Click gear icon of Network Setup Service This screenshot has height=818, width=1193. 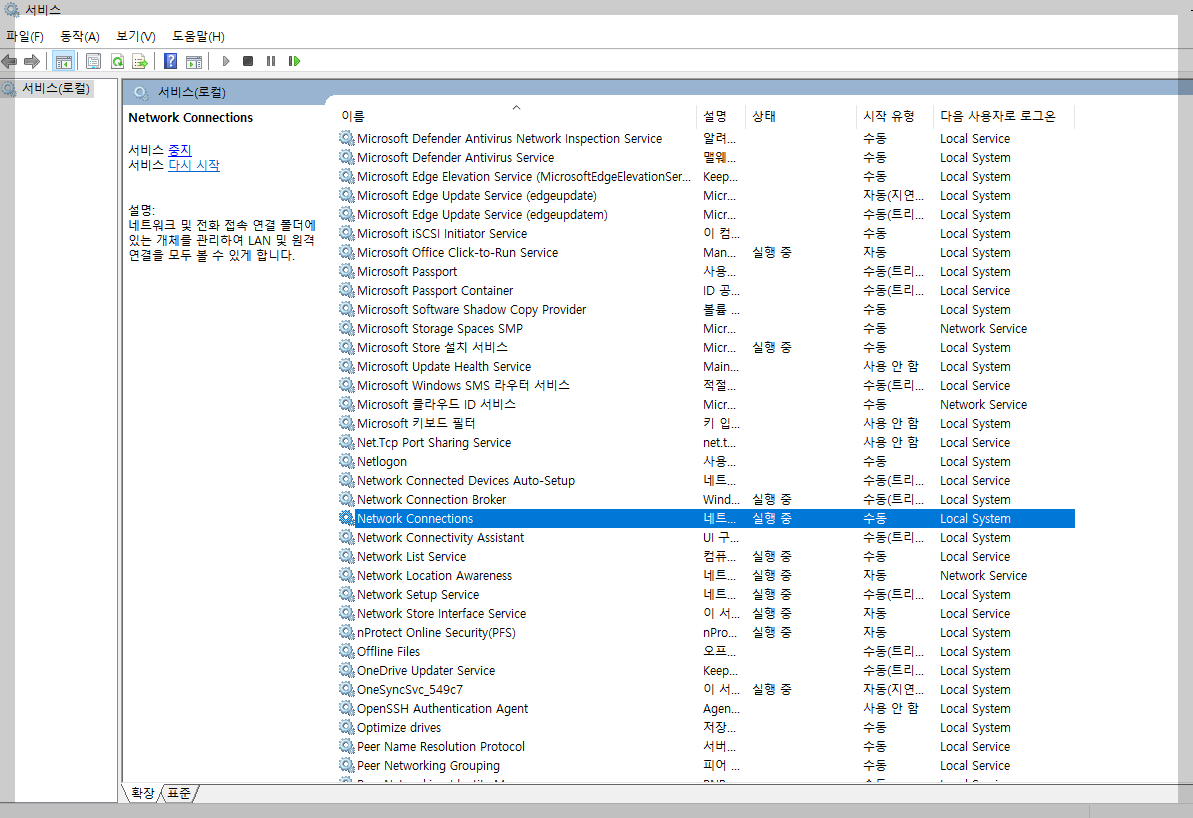tap(346, 594)
